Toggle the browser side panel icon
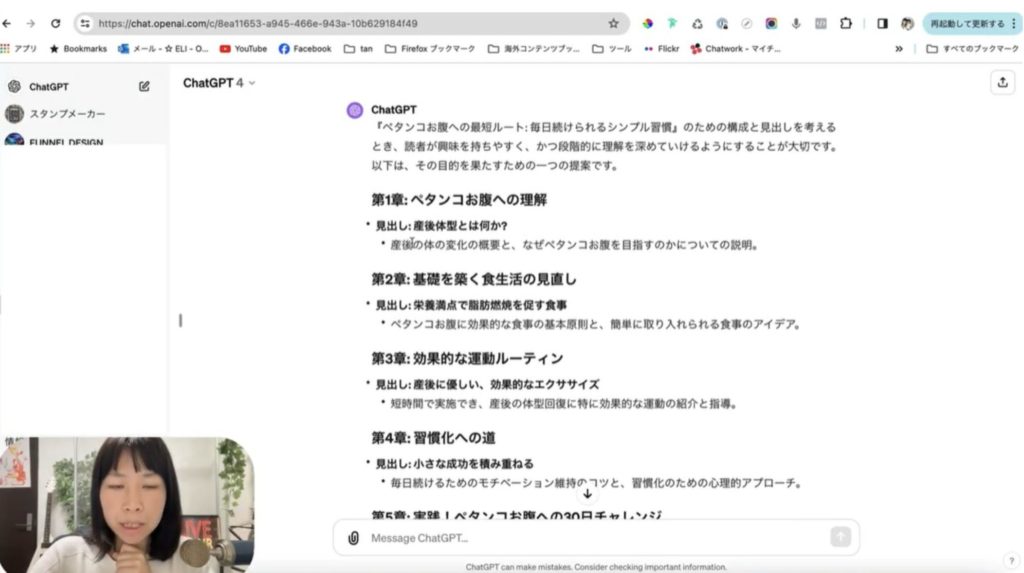Image resolution: width=1024 pixels, height=573 pixels. coord(882,24)
